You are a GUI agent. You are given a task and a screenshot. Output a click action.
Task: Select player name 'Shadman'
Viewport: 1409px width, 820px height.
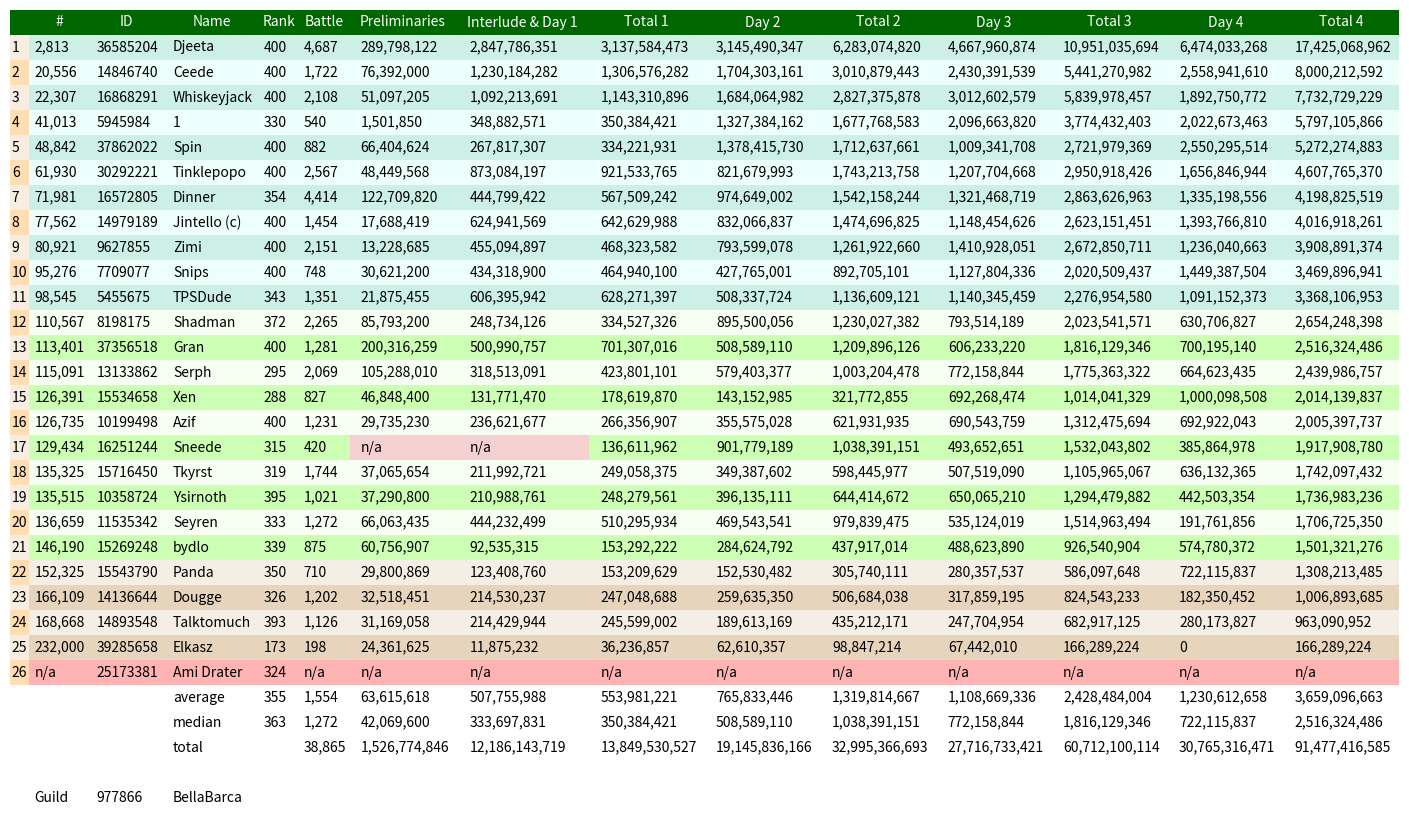point(204,322)
